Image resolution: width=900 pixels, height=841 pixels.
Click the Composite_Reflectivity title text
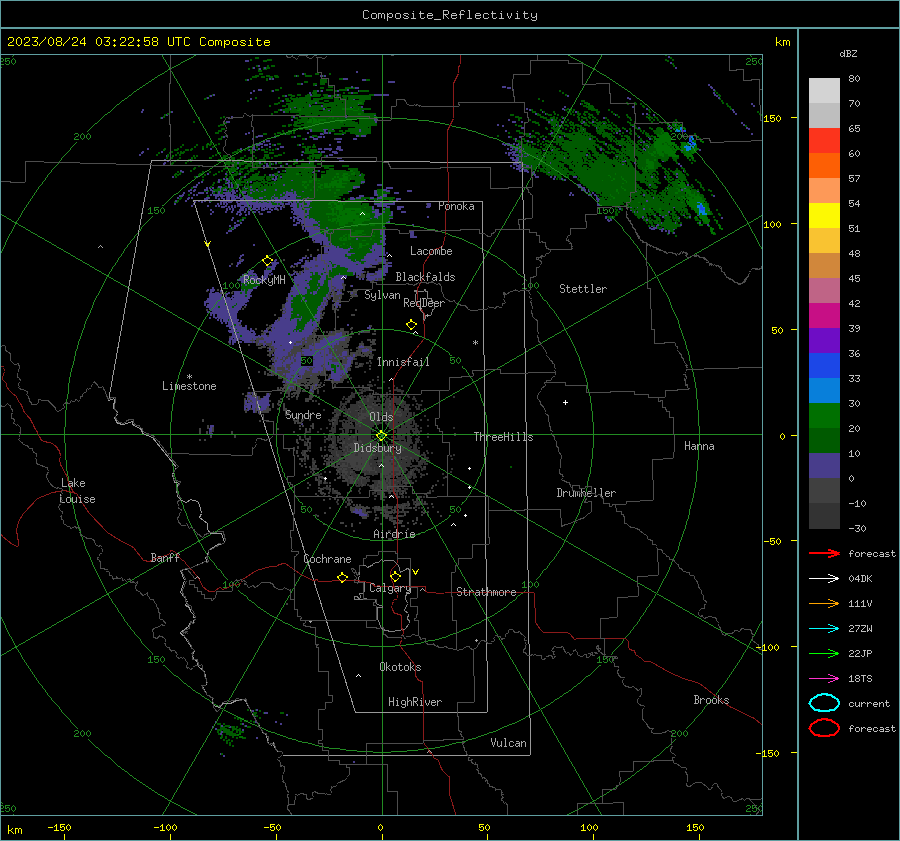450,15
